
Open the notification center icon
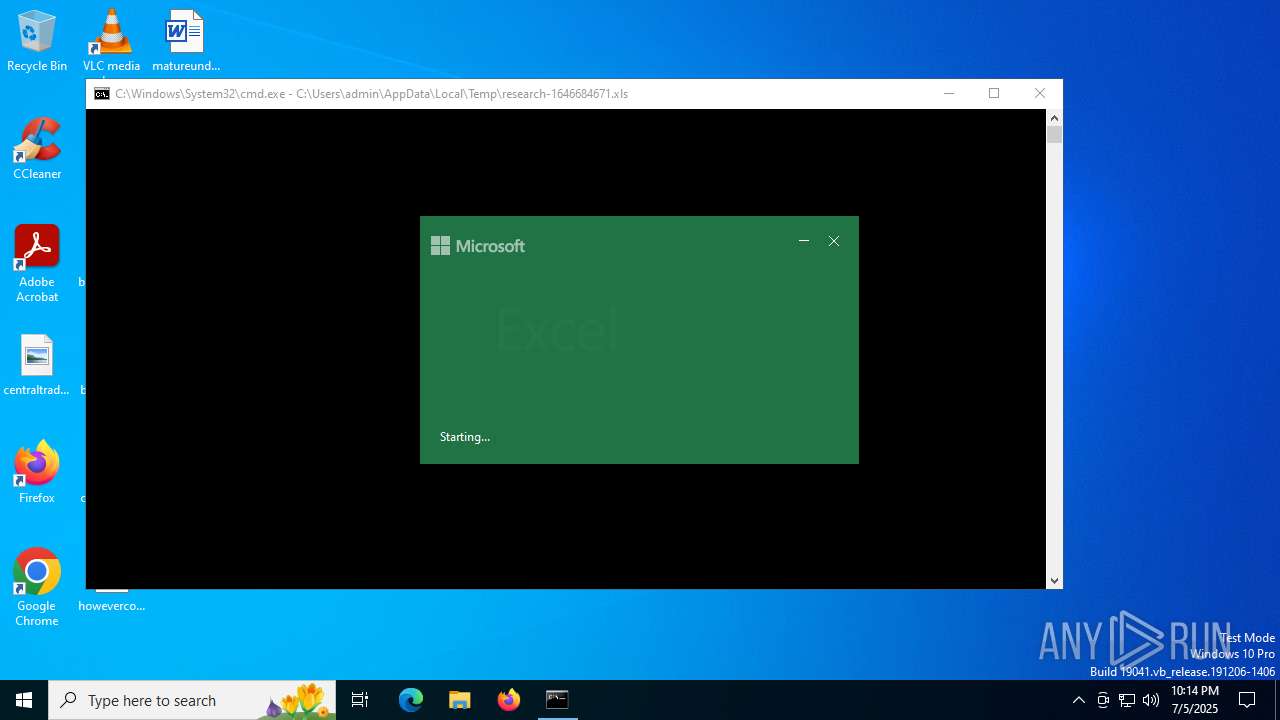click(1247, 700)
